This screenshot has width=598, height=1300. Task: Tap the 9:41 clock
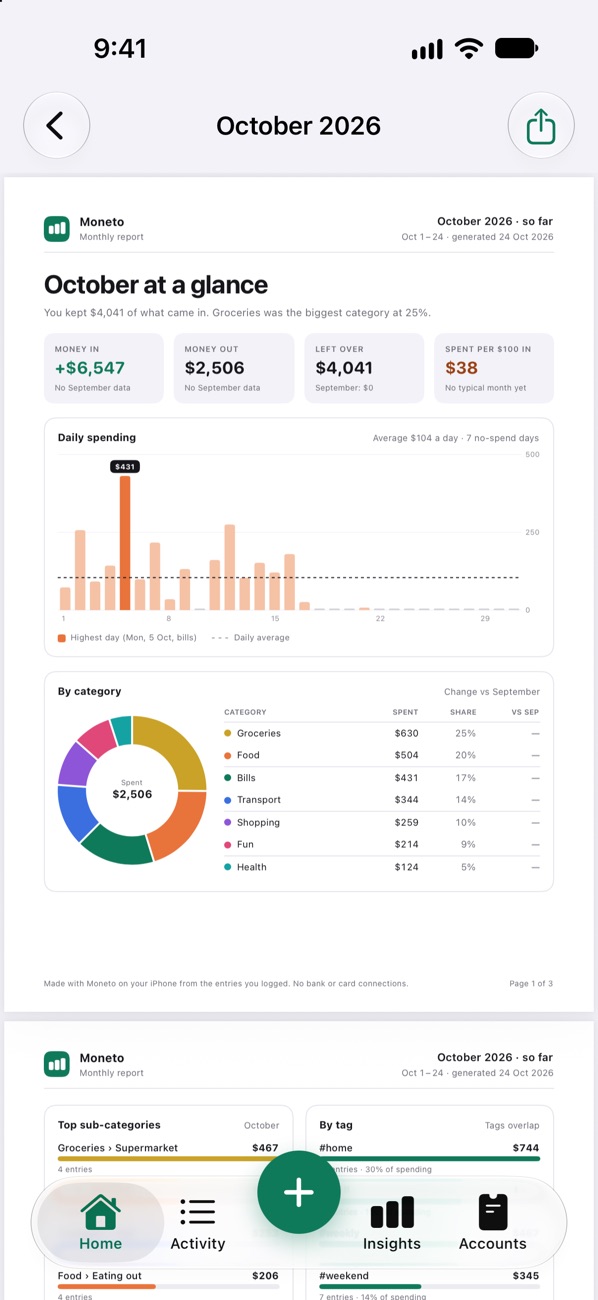coord(120,48)
